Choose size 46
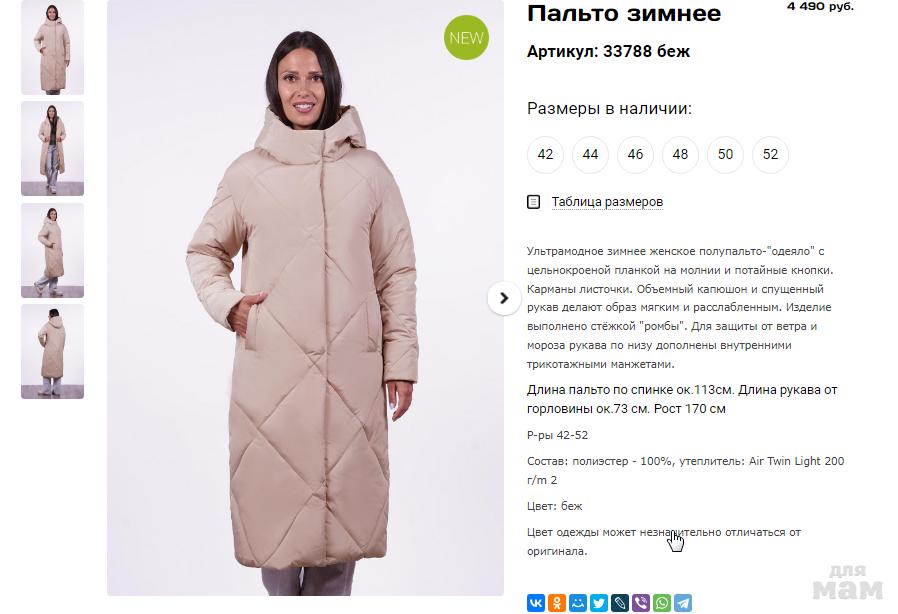898x614 pixels. 635,154
